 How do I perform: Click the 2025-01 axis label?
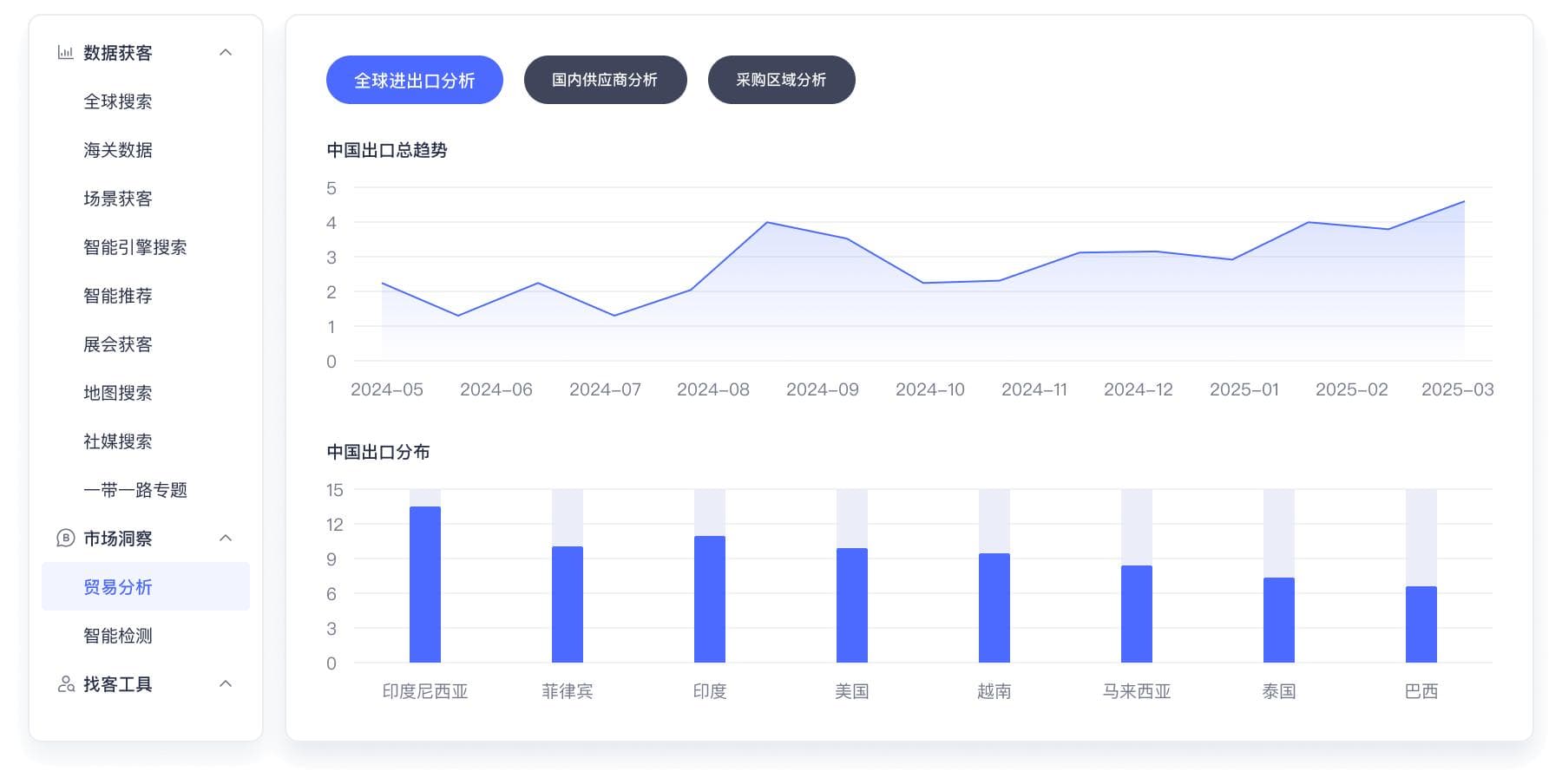coord(1244,389)
